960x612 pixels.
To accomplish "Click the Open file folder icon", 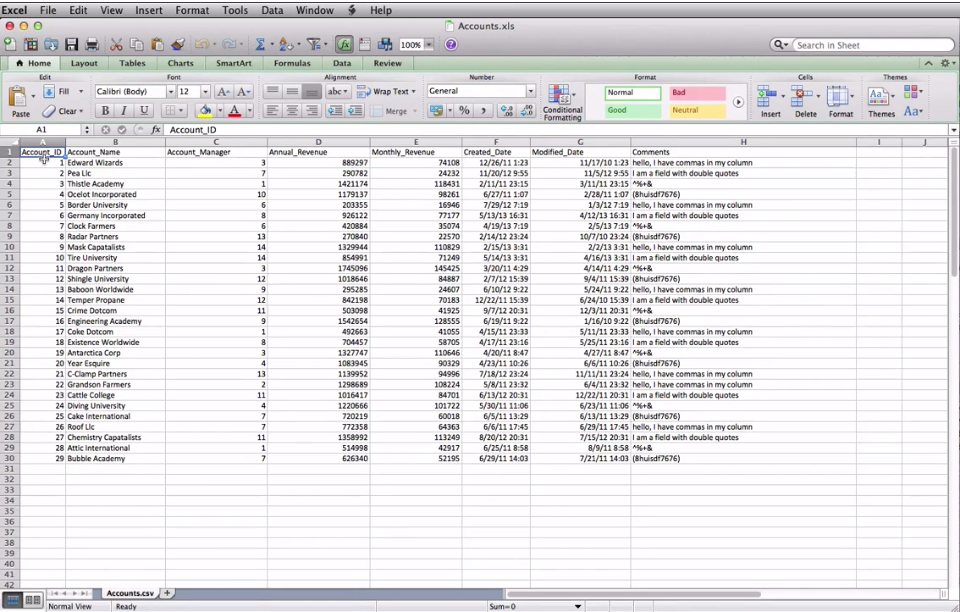I will coord(51,44).
